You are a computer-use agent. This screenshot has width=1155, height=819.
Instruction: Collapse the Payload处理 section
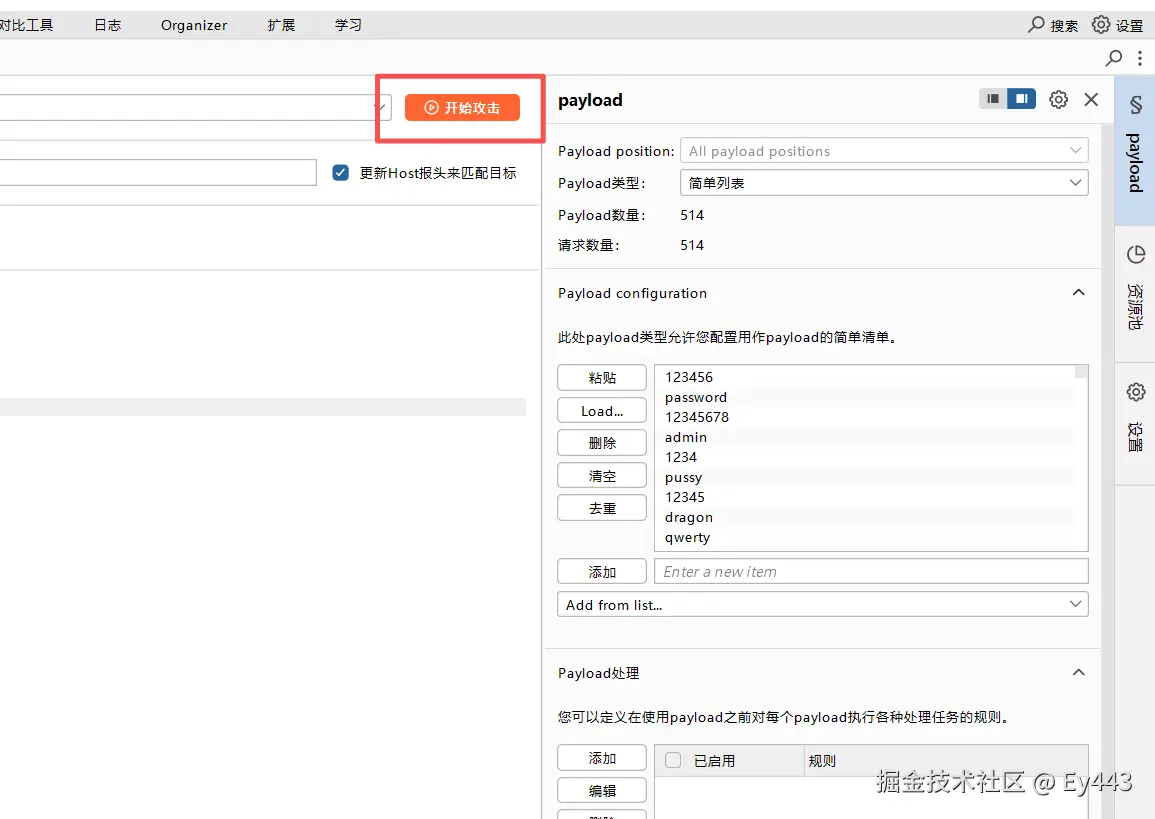(x=1078, y=672)
